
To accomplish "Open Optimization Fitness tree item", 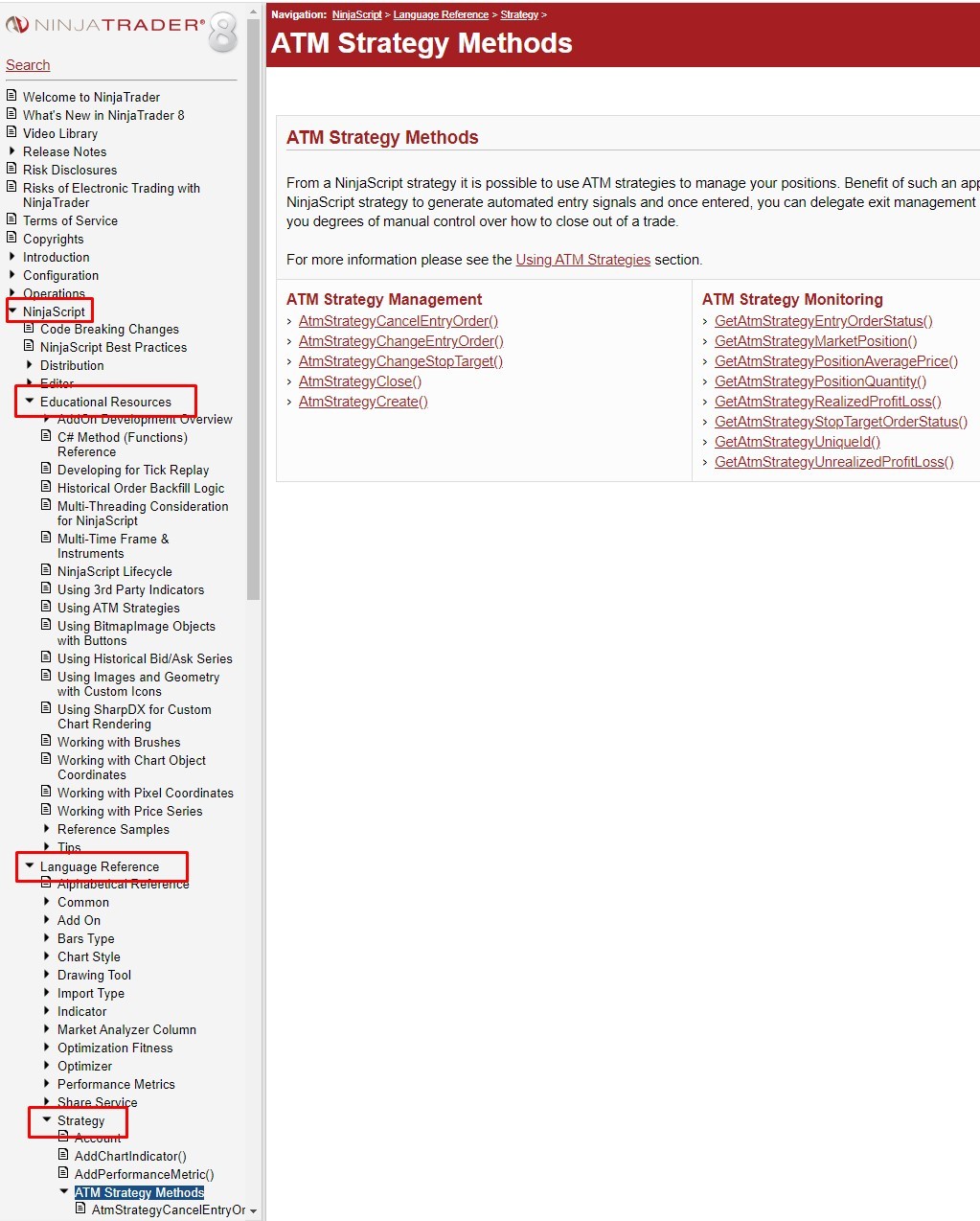I will 115,1048.
